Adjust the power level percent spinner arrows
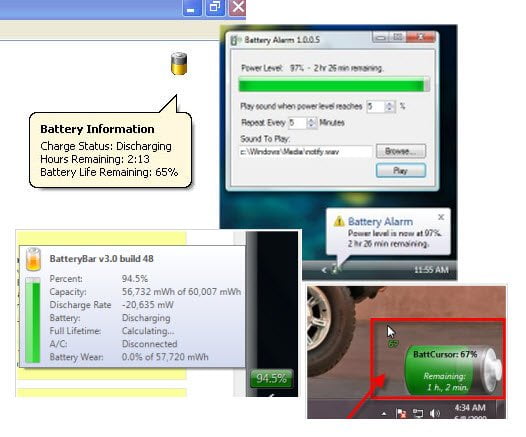 [389, 107]
